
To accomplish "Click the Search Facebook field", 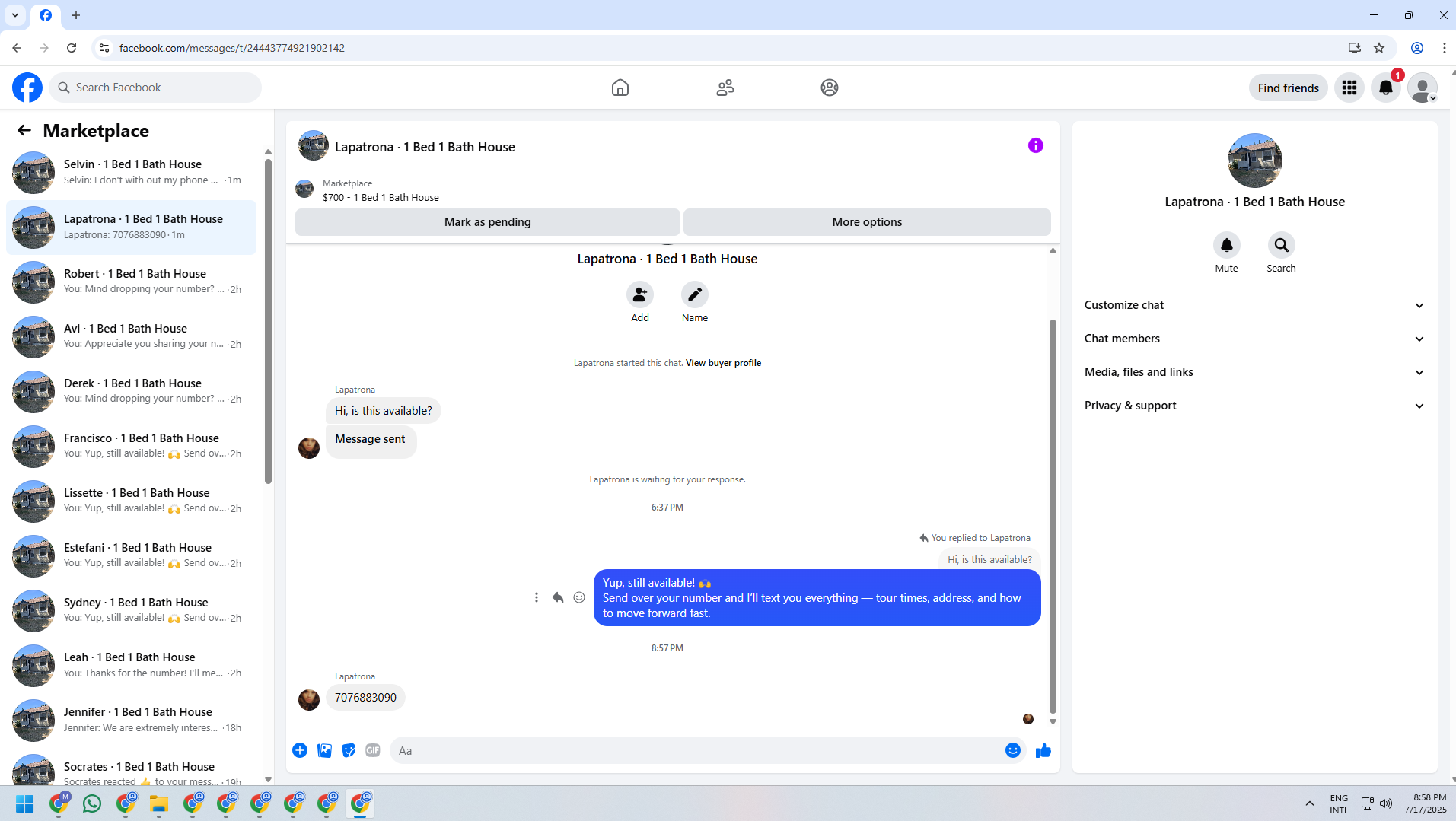I will tap(155, 88).
